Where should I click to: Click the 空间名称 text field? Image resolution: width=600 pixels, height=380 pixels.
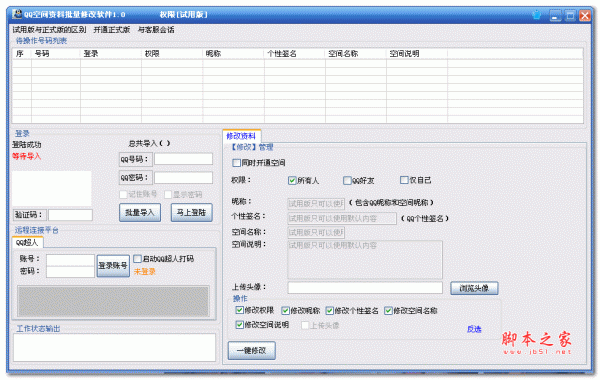316,232
